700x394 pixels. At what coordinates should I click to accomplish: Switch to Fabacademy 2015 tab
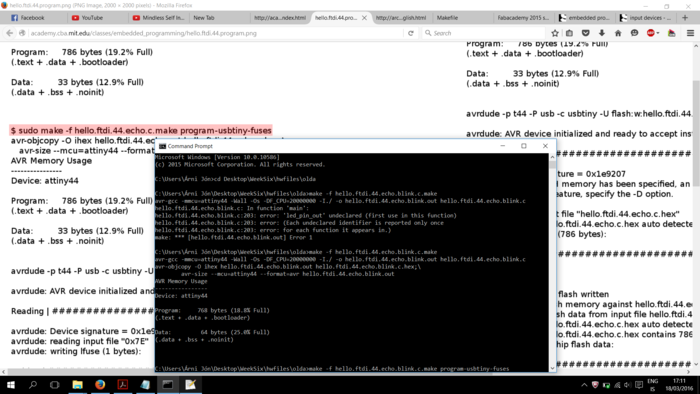click(x=524, y=18)
